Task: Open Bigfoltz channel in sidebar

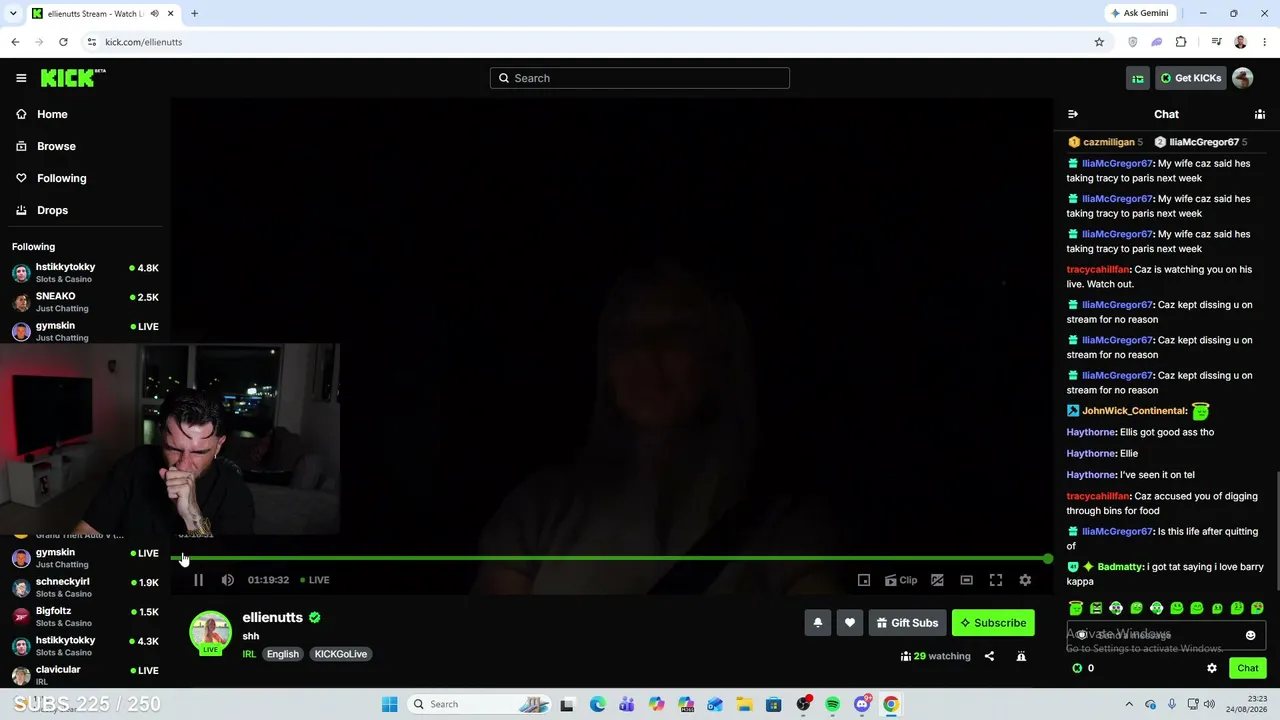Action: point(84,616)
